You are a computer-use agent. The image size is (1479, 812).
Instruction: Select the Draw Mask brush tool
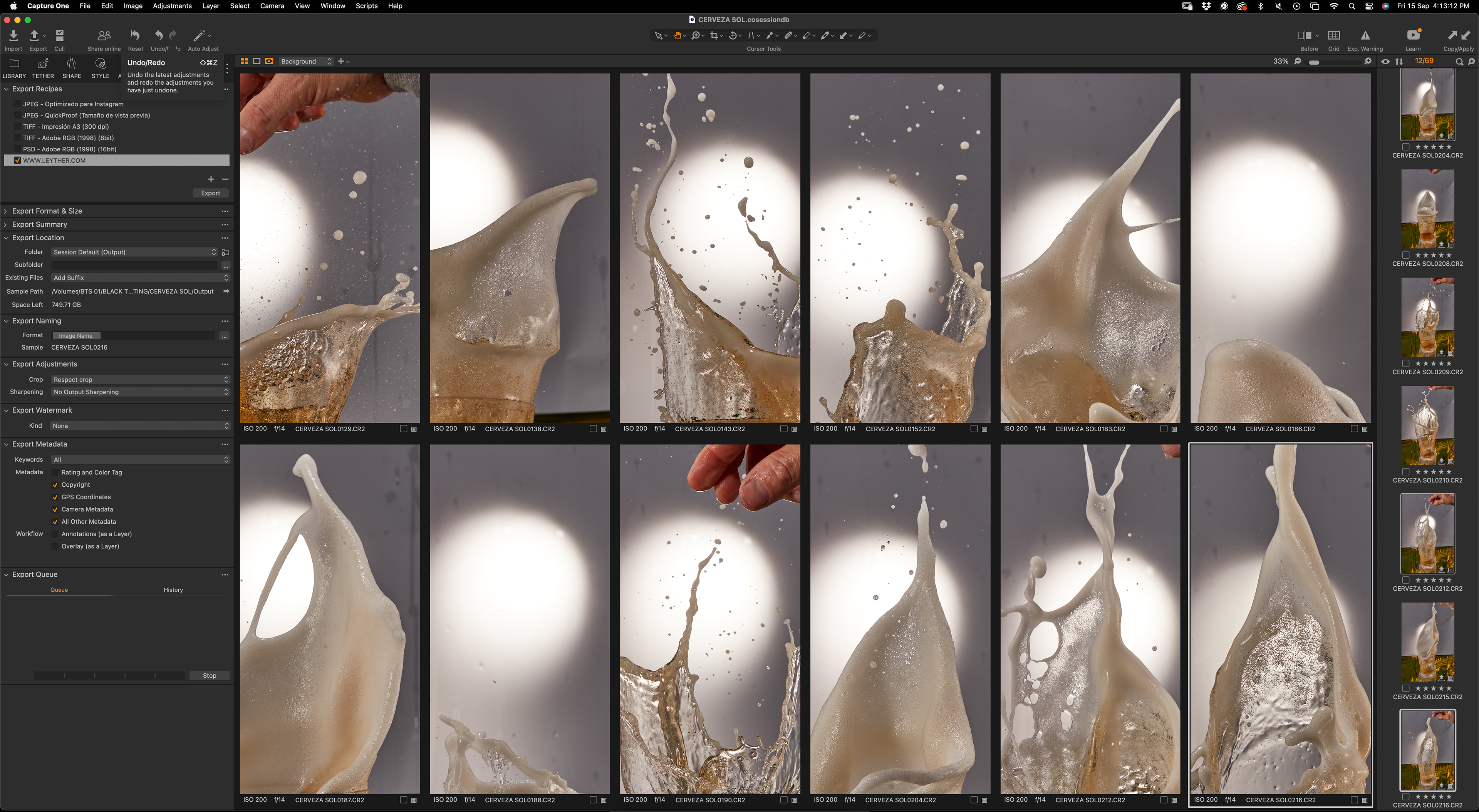tap(770, 35)
